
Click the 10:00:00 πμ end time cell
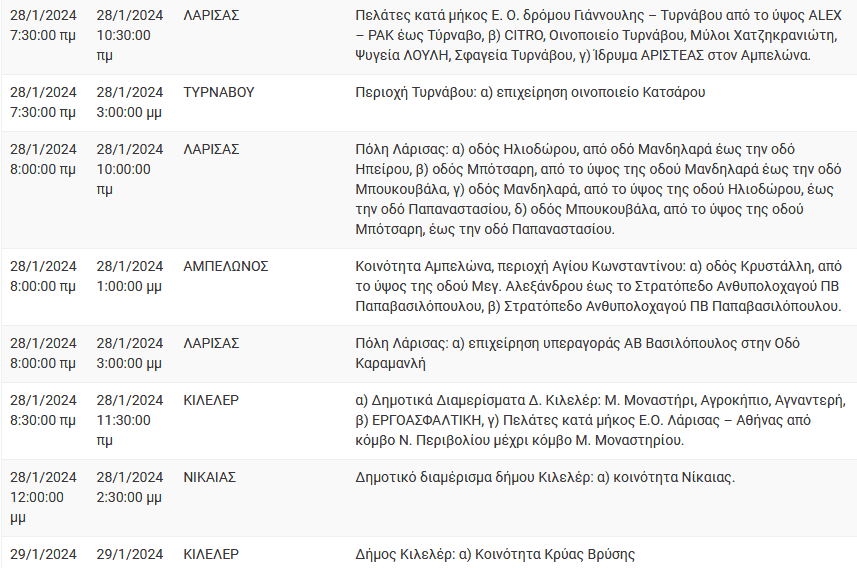tap(130, 169)
